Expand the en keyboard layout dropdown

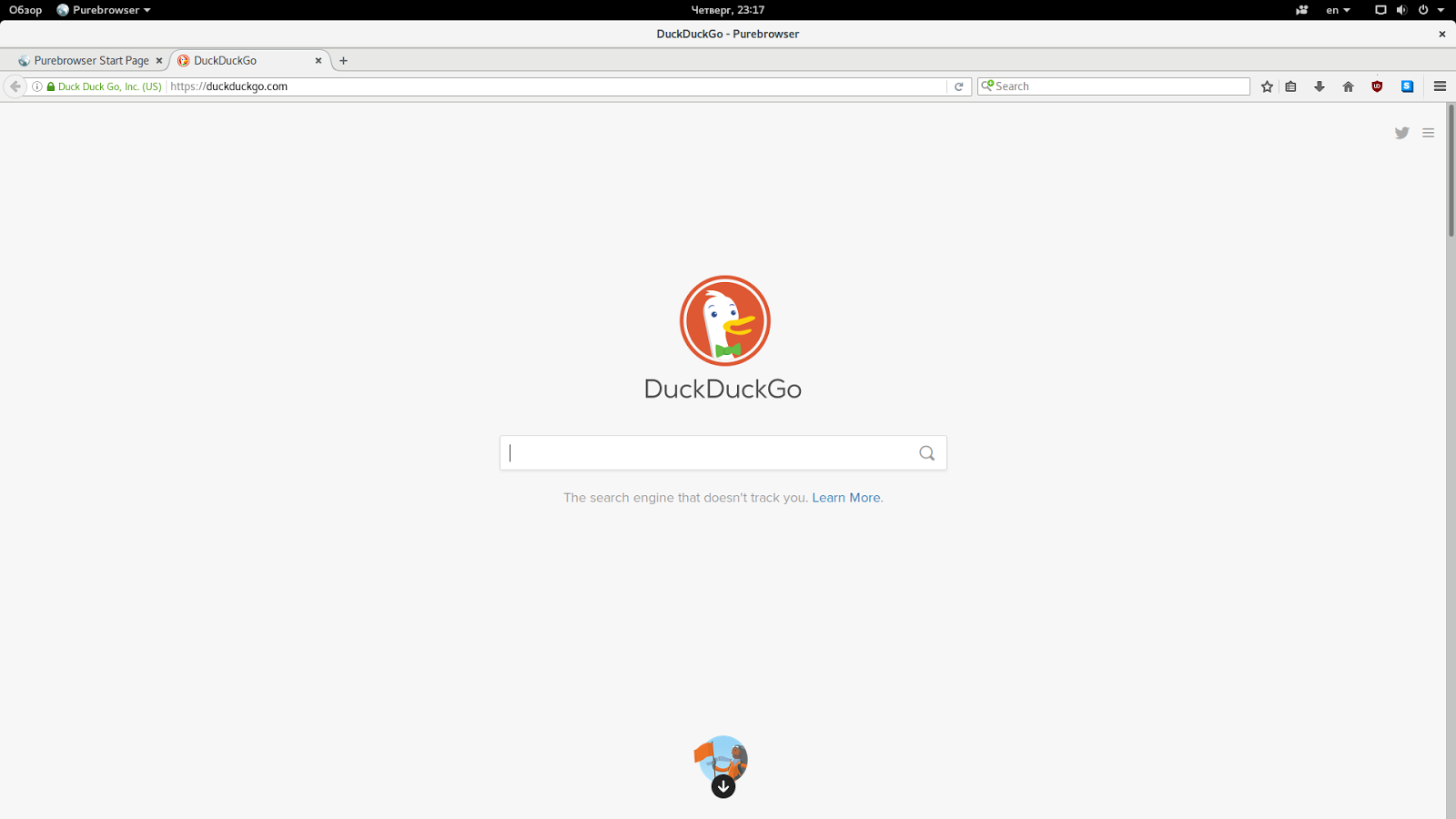pyautogui.click(x=1338, y=10)
